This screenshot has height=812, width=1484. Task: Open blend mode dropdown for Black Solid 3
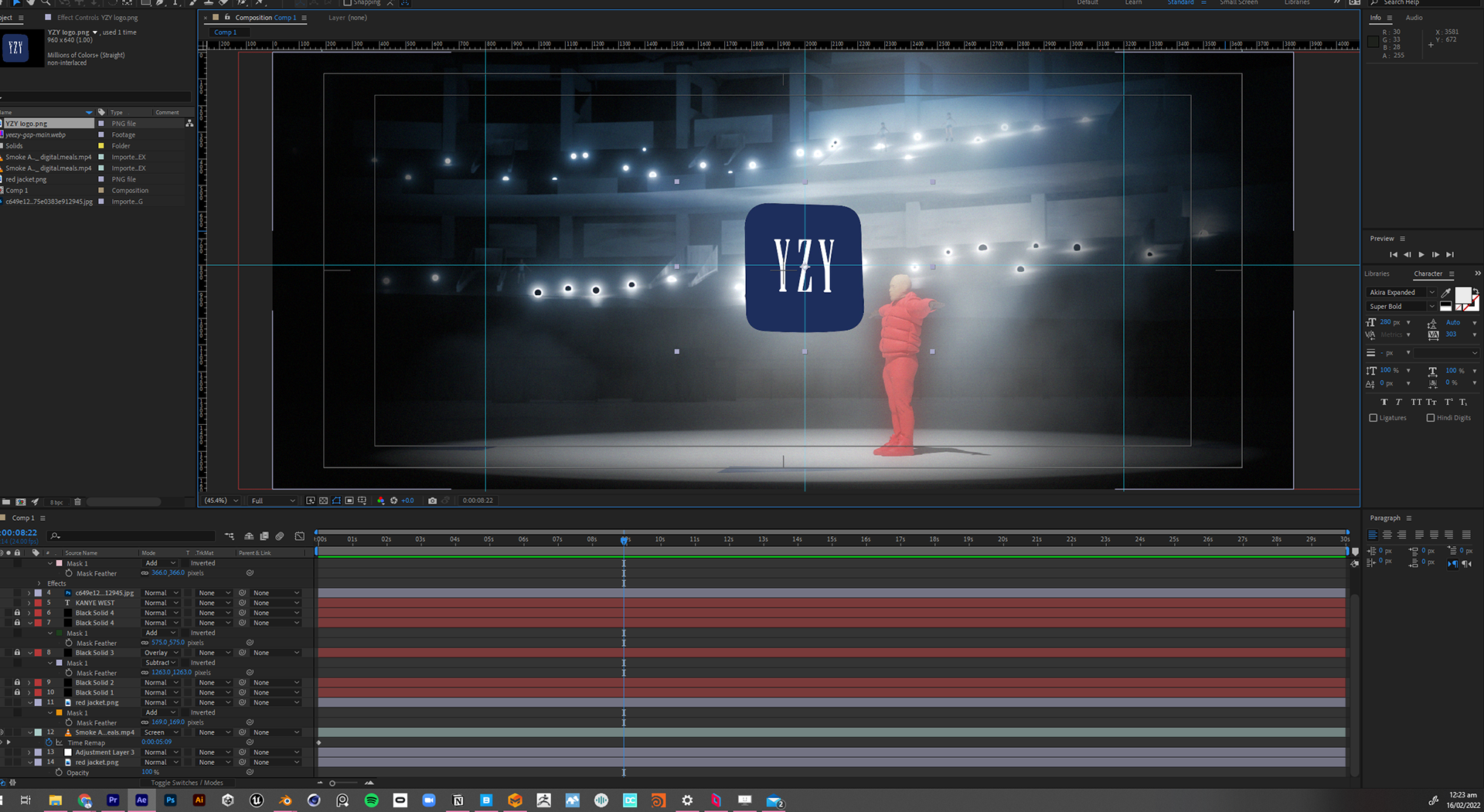click(162, 653)
